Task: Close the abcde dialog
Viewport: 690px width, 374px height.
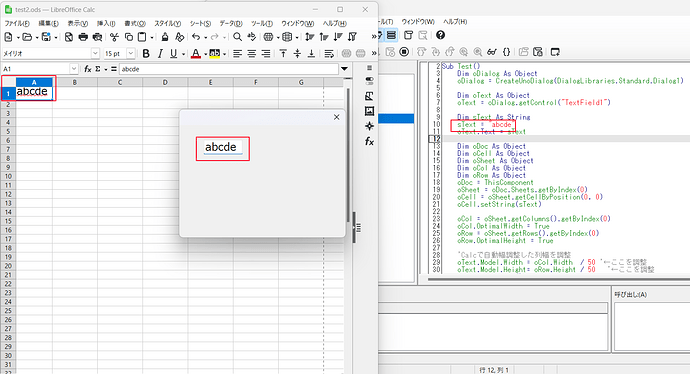Action: (x=337, y=117)
